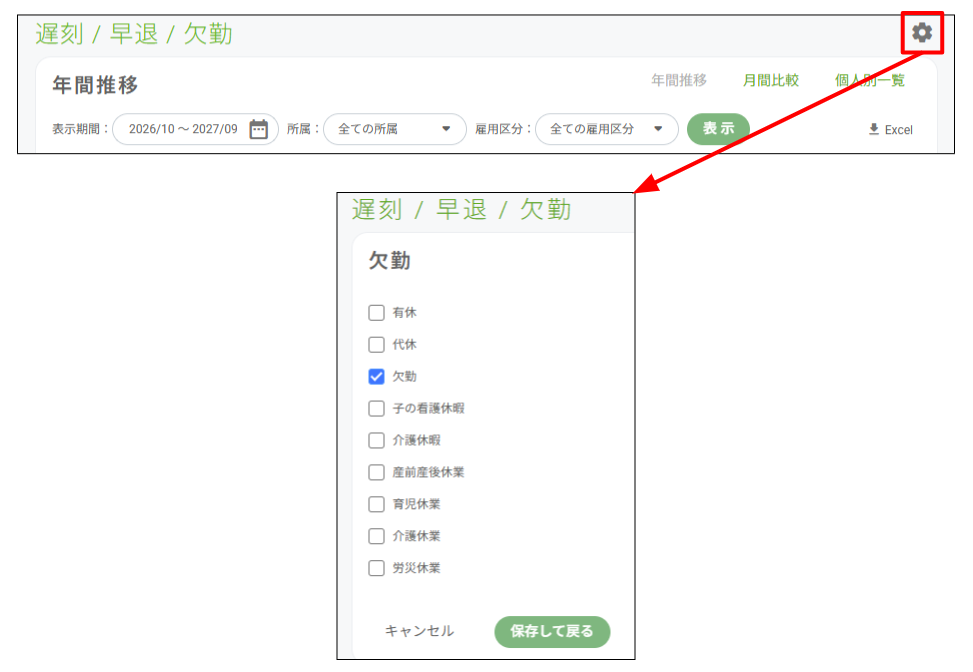Open settings with the gear icon
Viewport: 973px width, 672px height.
click(x=922, y=32)
